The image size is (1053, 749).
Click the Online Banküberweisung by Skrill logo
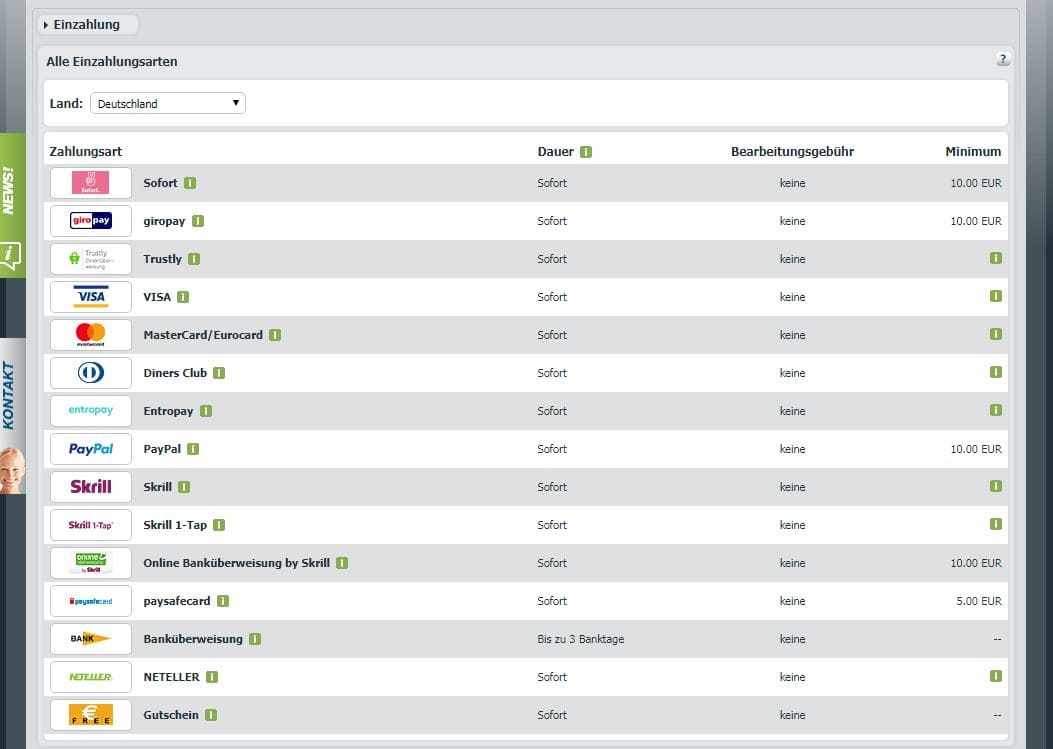pyautogui.click(x=91, y=563)
